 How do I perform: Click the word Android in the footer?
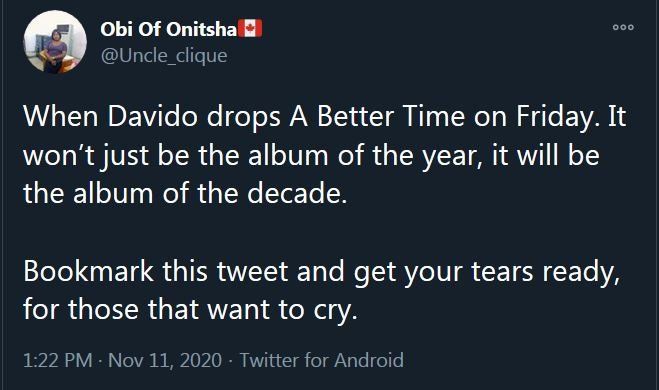coord(369,360)
